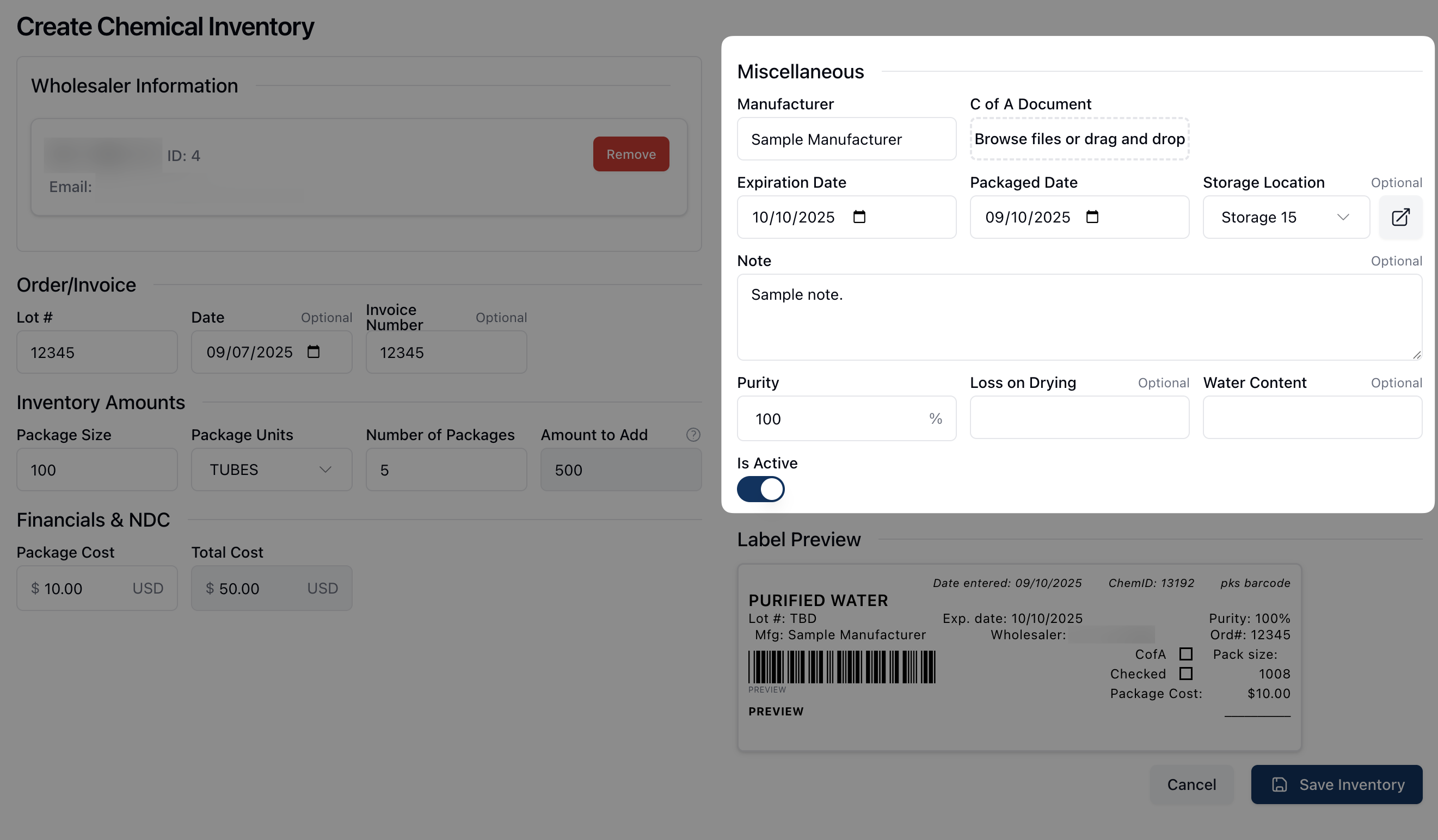
Task: Click into the Water Content field
Action: point(1312,417)
